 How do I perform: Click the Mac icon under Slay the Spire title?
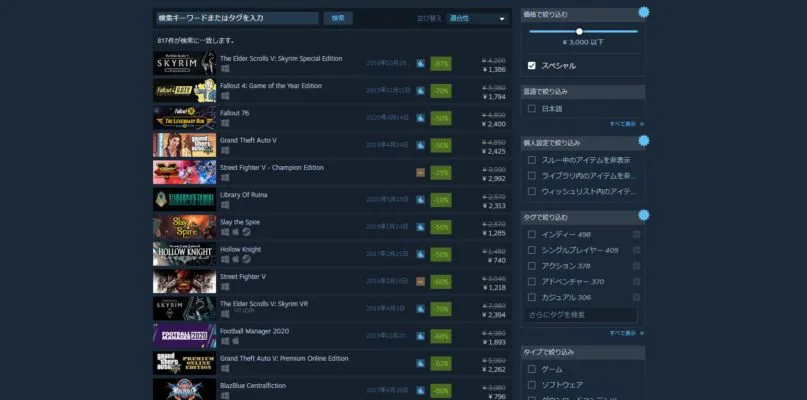point(236,232)
